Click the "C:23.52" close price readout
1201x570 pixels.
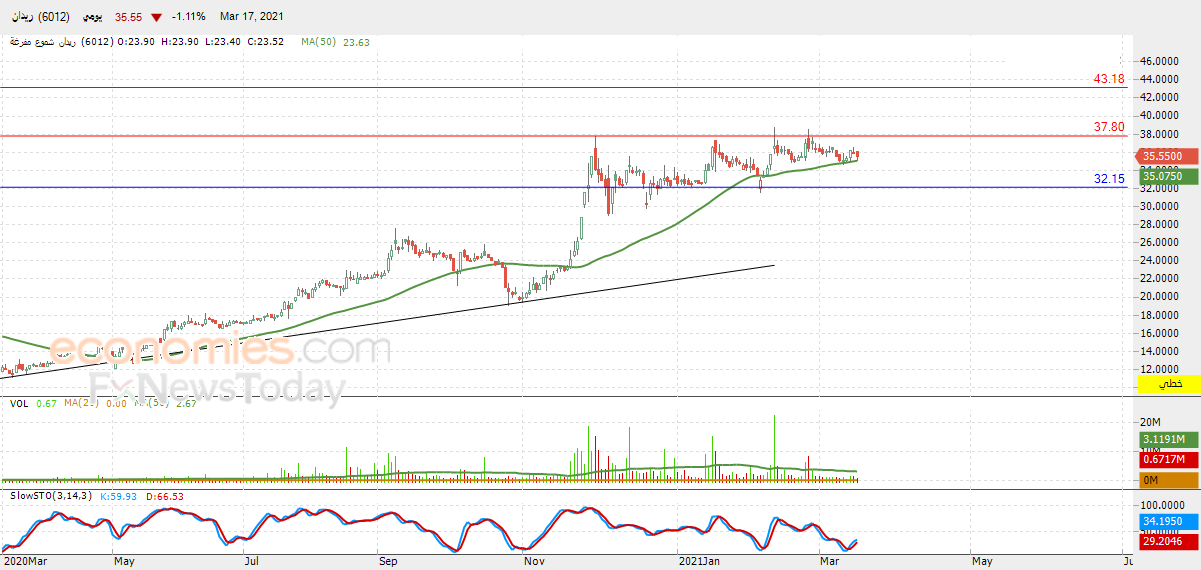[x=268, y=42]
